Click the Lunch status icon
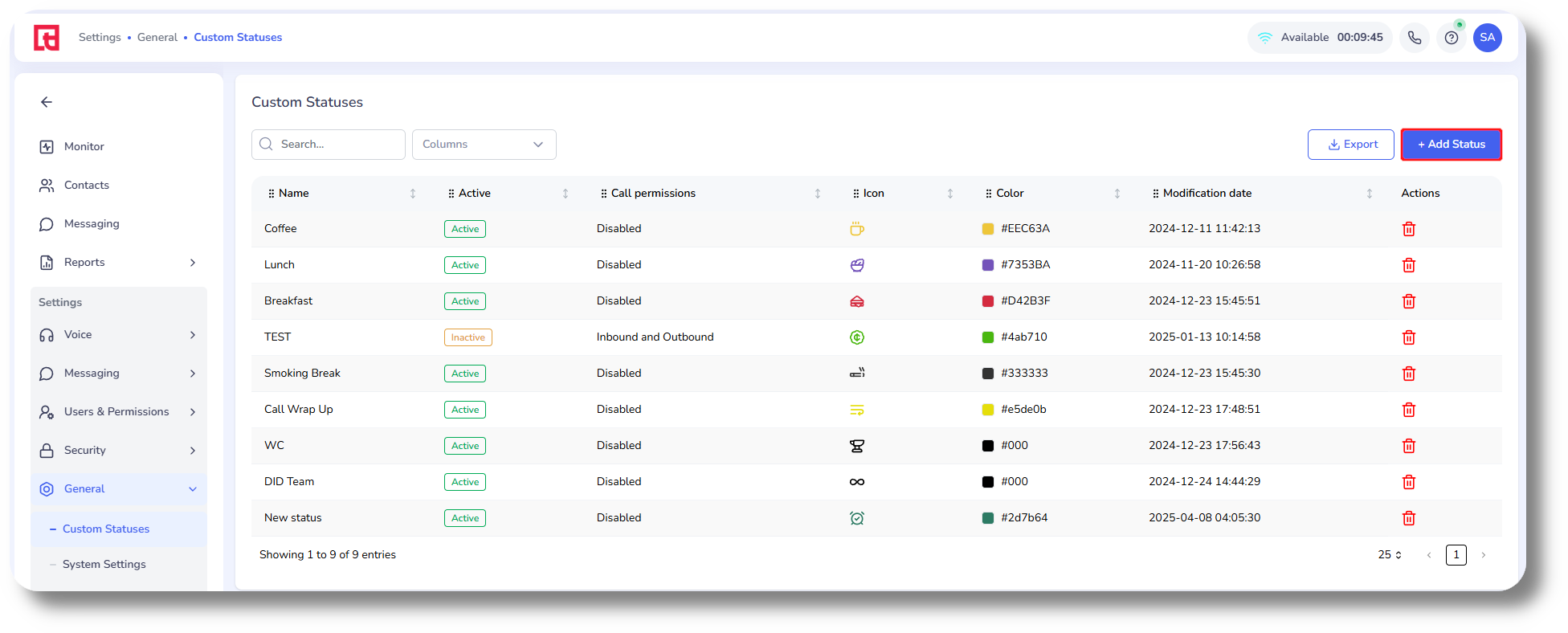 tap(857, 265)
